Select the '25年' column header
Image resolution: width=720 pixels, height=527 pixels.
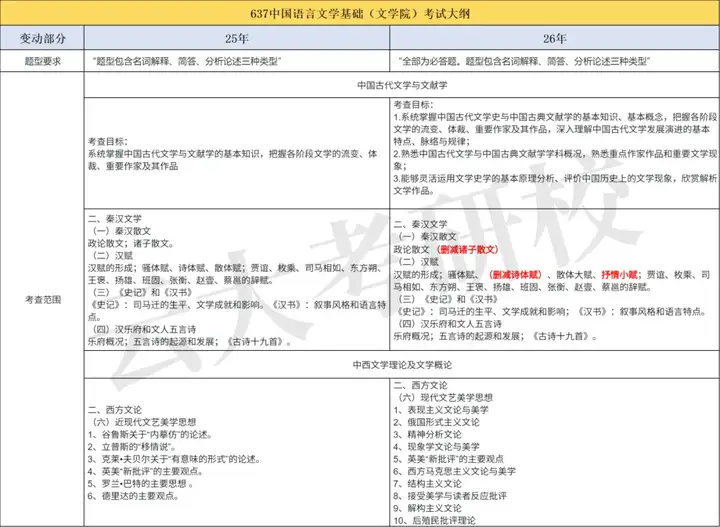(237, 39)
